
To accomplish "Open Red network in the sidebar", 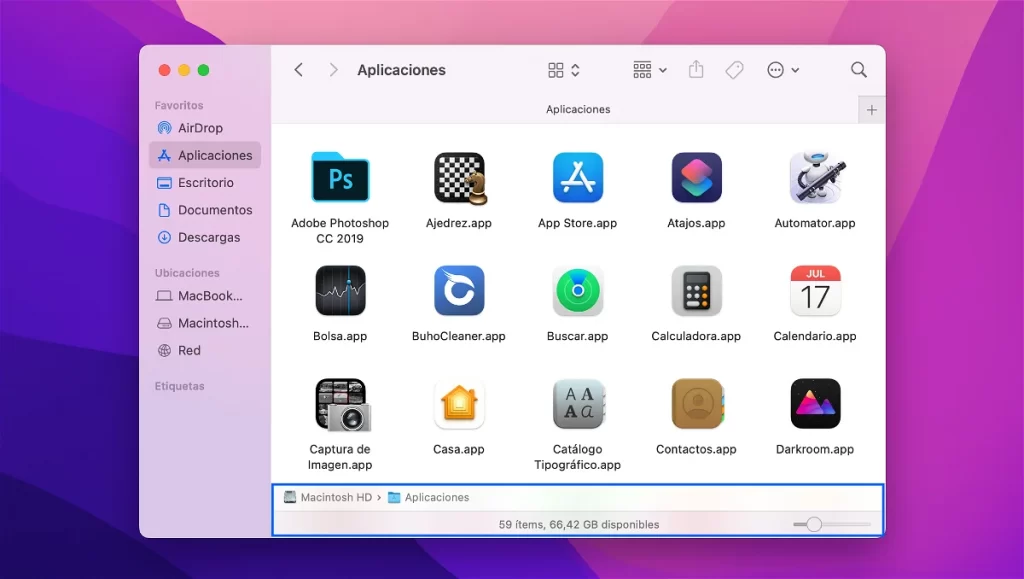I will pyautogui.click(x=205, y=351).
